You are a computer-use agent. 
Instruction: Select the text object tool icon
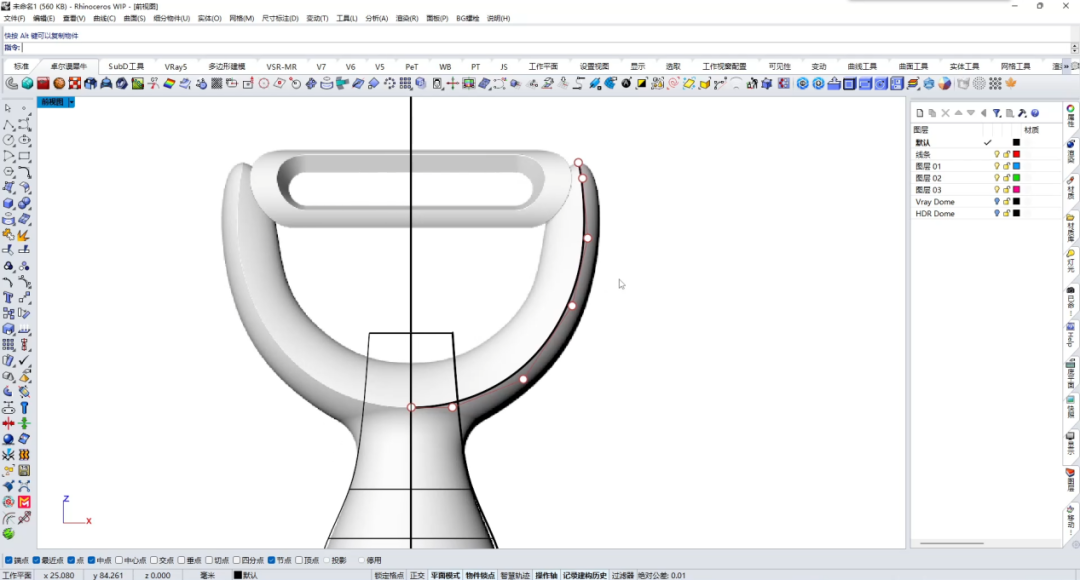coord(8,298)
